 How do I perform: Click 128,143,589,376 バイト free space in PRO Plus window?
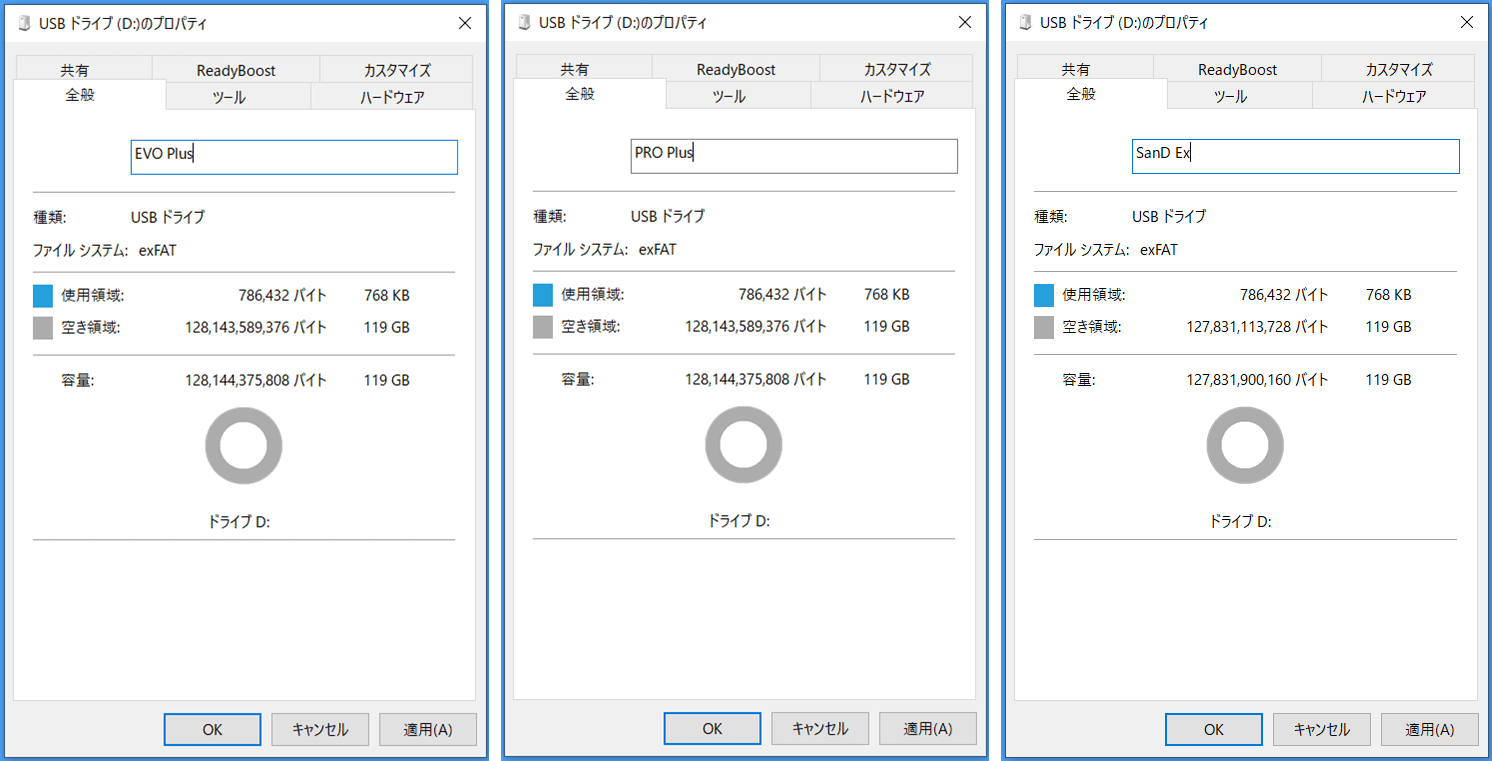click(756, 326)
